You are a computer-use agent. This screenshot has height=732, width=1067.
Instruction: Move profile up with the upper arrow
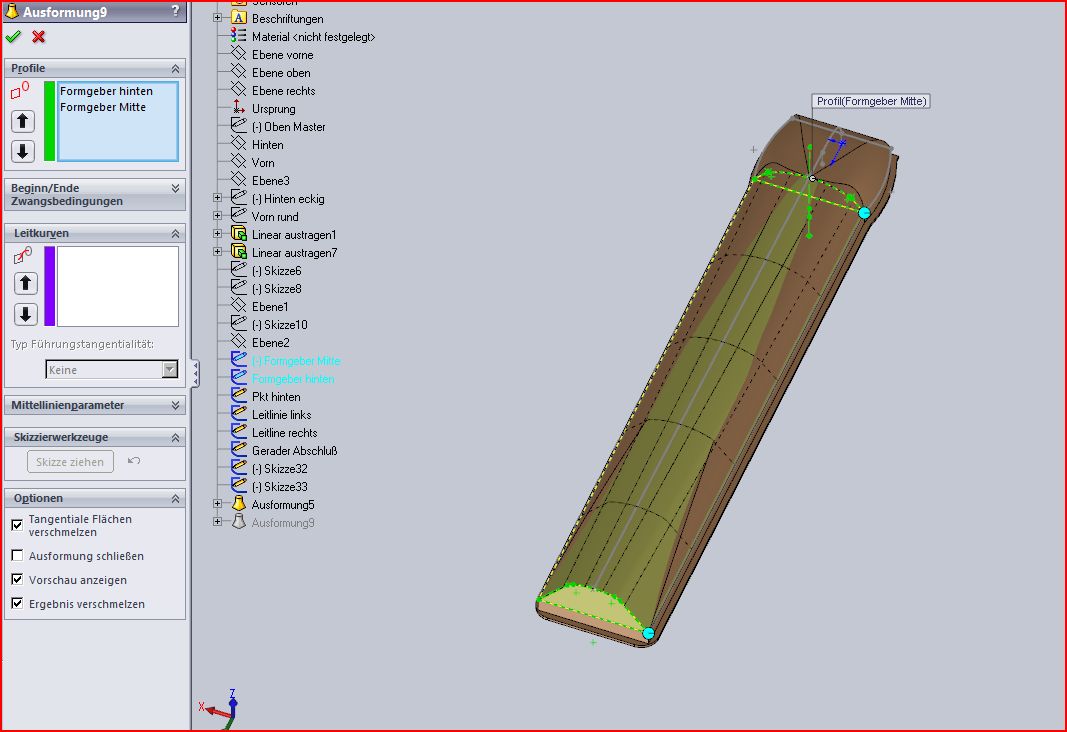click(23, 122)
